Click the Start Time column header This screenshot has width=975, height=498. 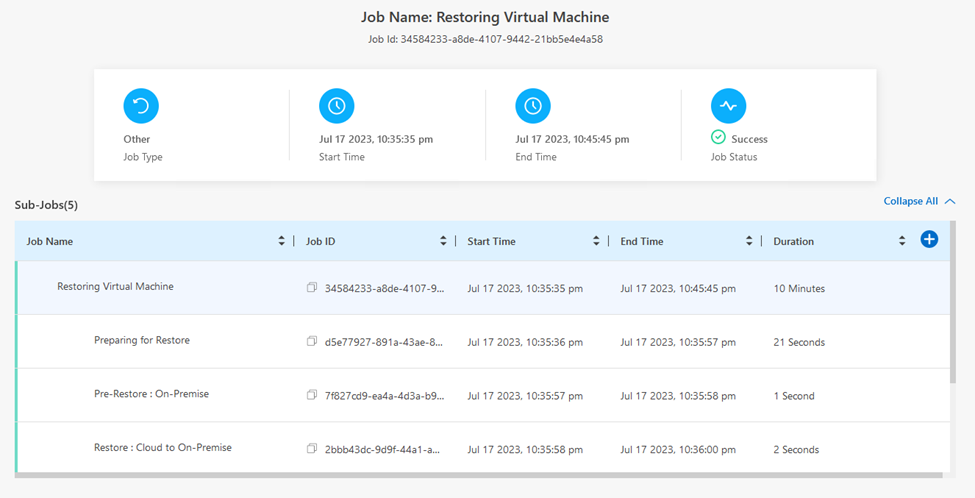[x=491, y=241]
